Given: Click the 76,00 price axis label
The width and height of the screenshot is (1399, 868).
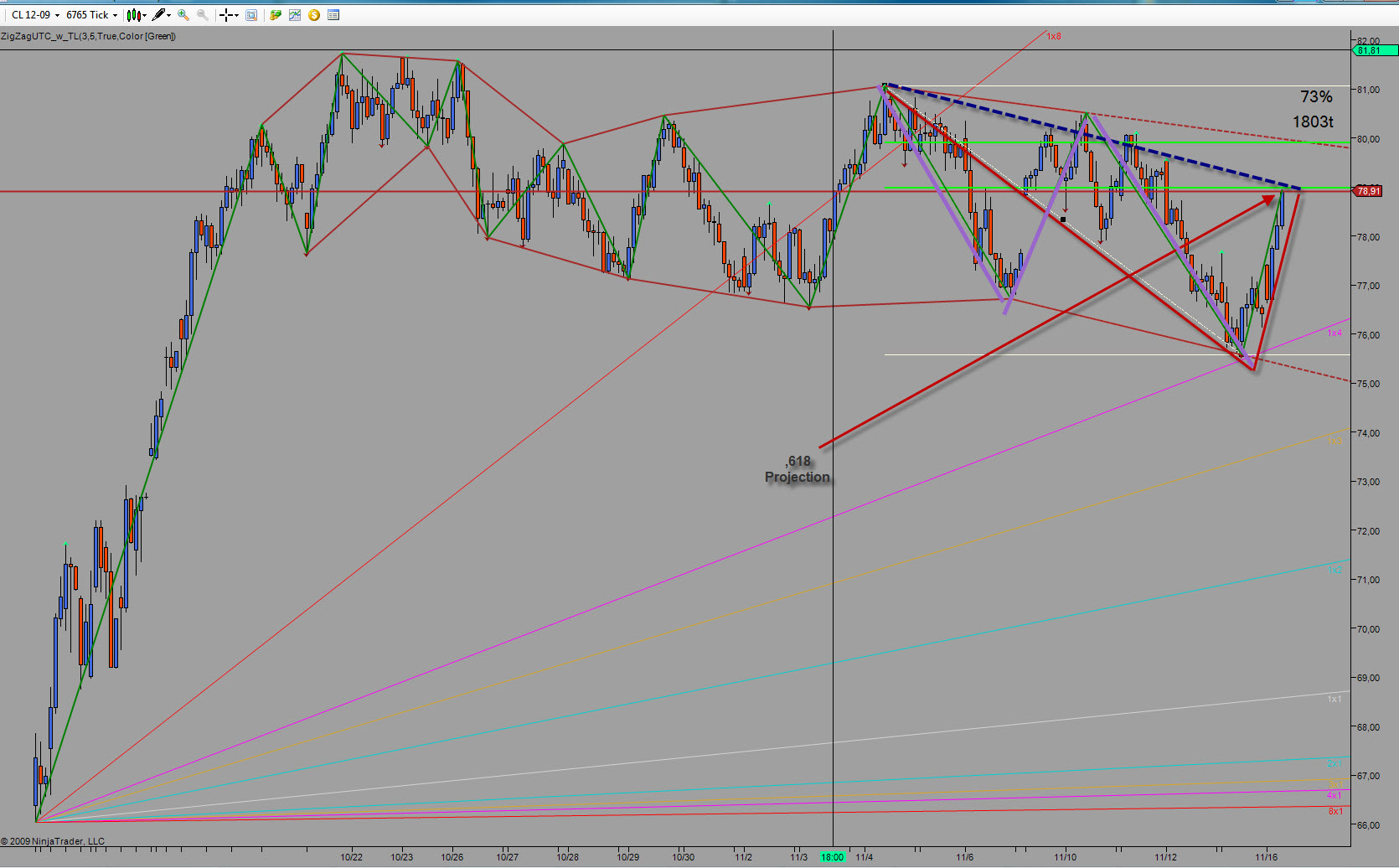Looking at the screenshot, I should click(x=1368, y=335).
